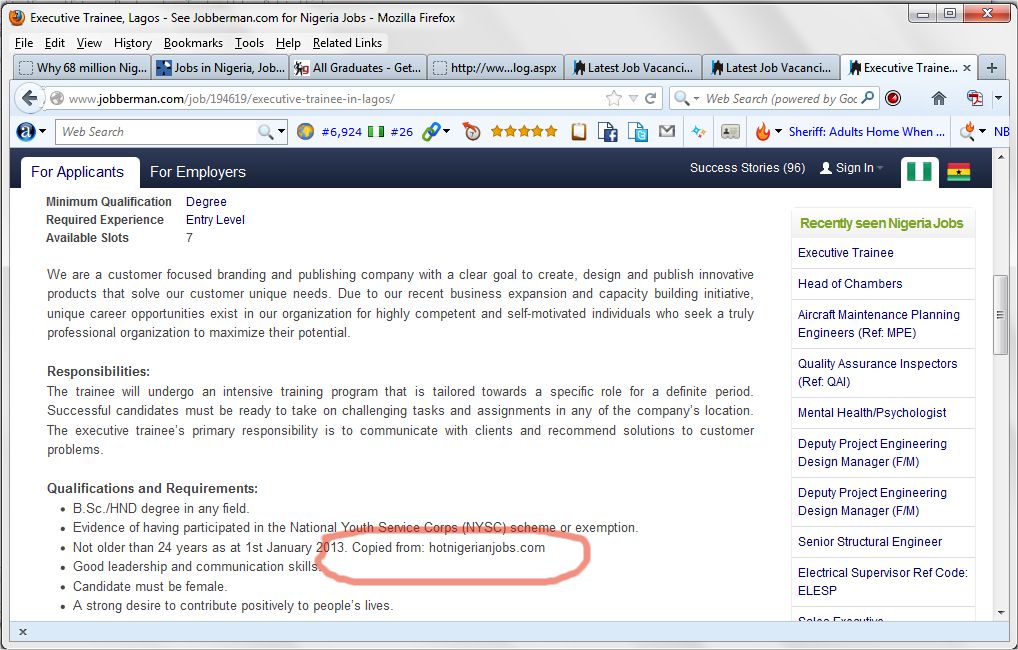Screen dimensions: 1018x650
Task: Click the PDF converter toolbar icon
Action: (975, 99)
